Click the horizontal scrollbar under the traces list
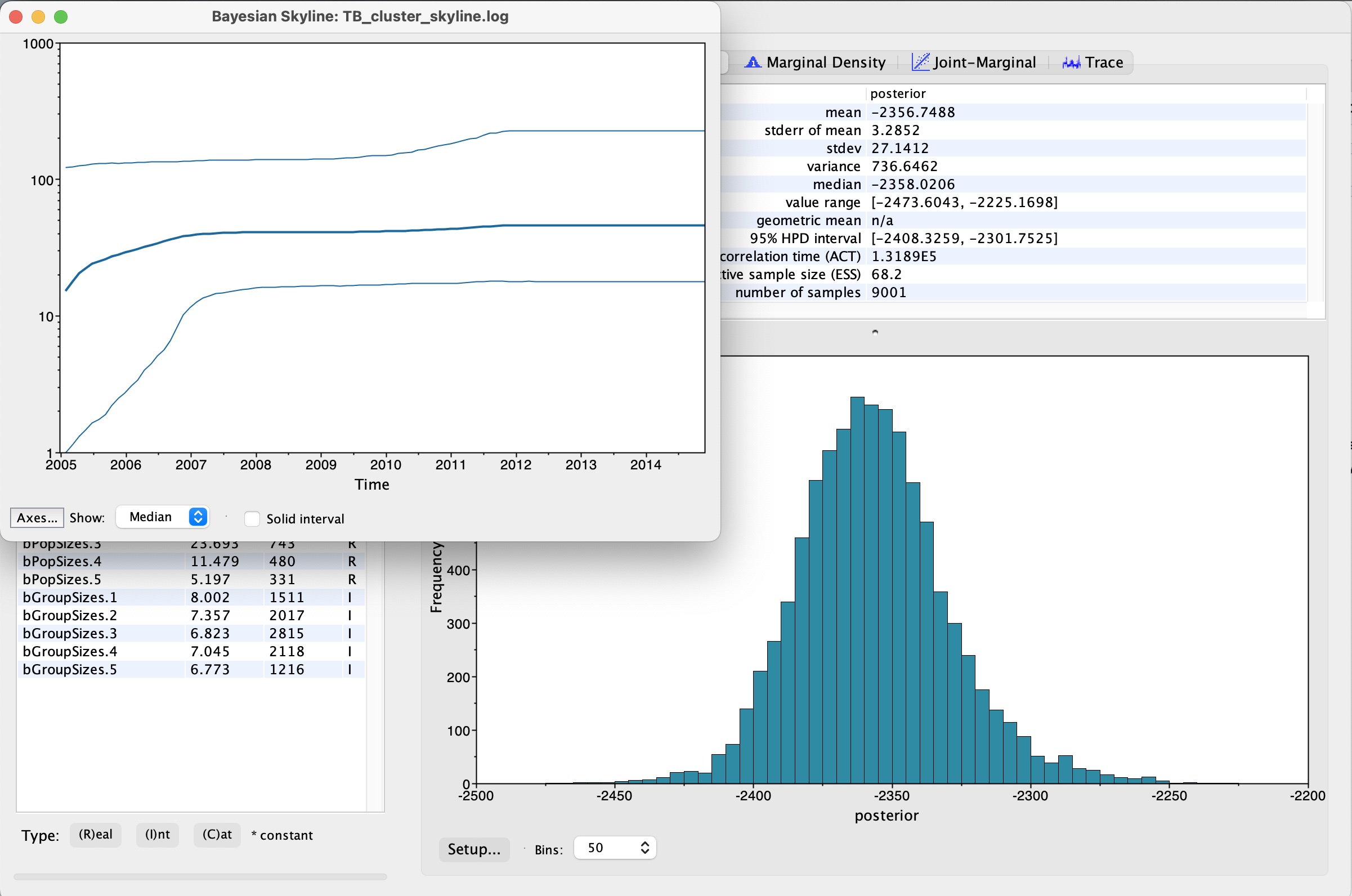Image resolution: width=1352 pixels, height=896 pixels. 200,876
